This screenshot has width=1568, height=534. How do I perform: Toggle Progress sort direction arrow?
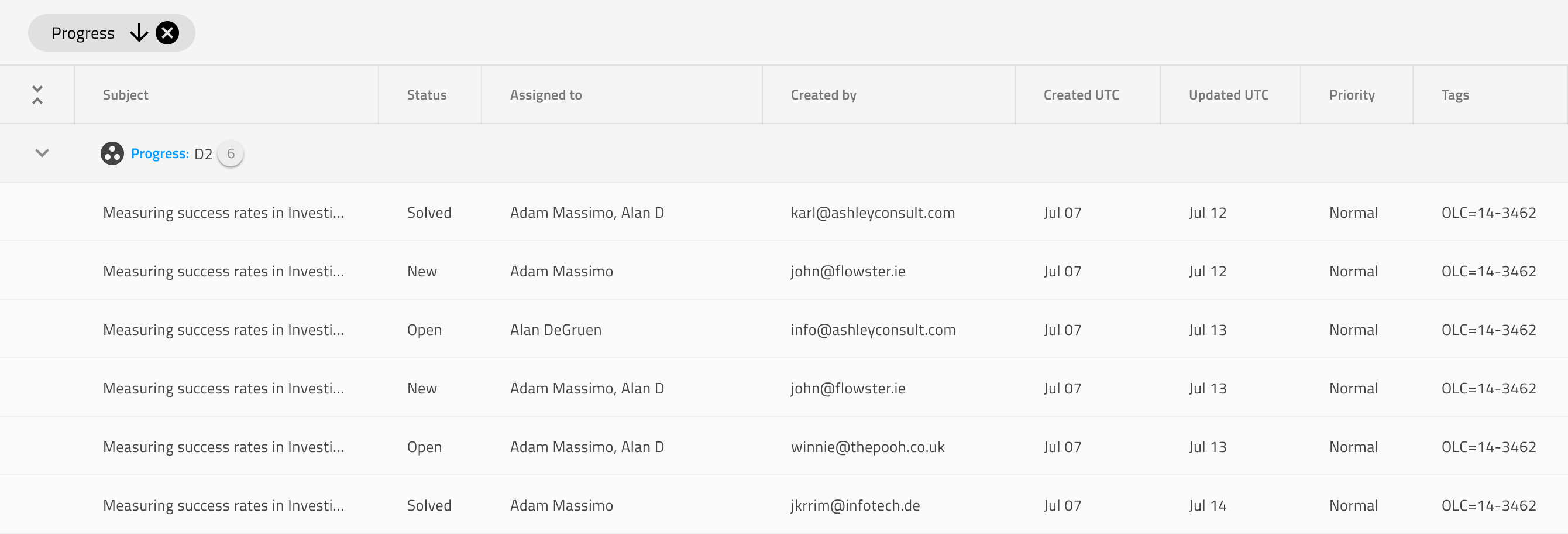click(x=139, y=33)
